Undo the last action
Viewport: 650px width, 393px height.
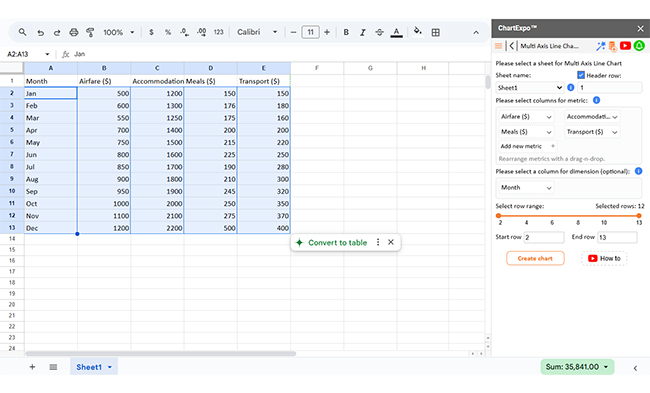pyautogui.click(x=40, y=32)
